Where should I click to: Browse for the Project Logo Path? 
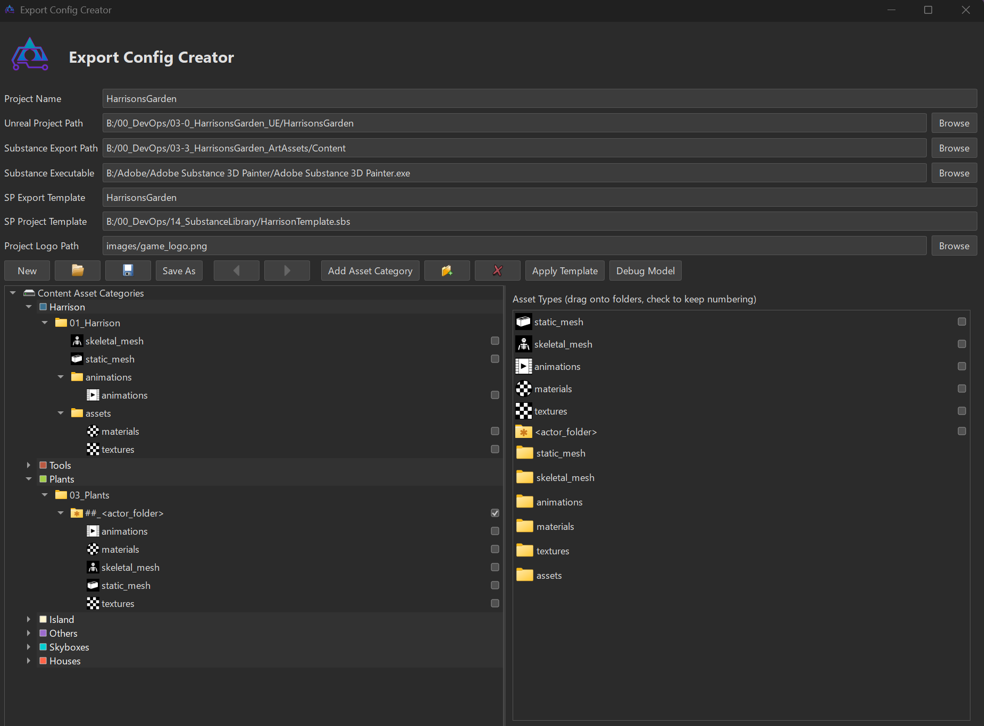954,246
